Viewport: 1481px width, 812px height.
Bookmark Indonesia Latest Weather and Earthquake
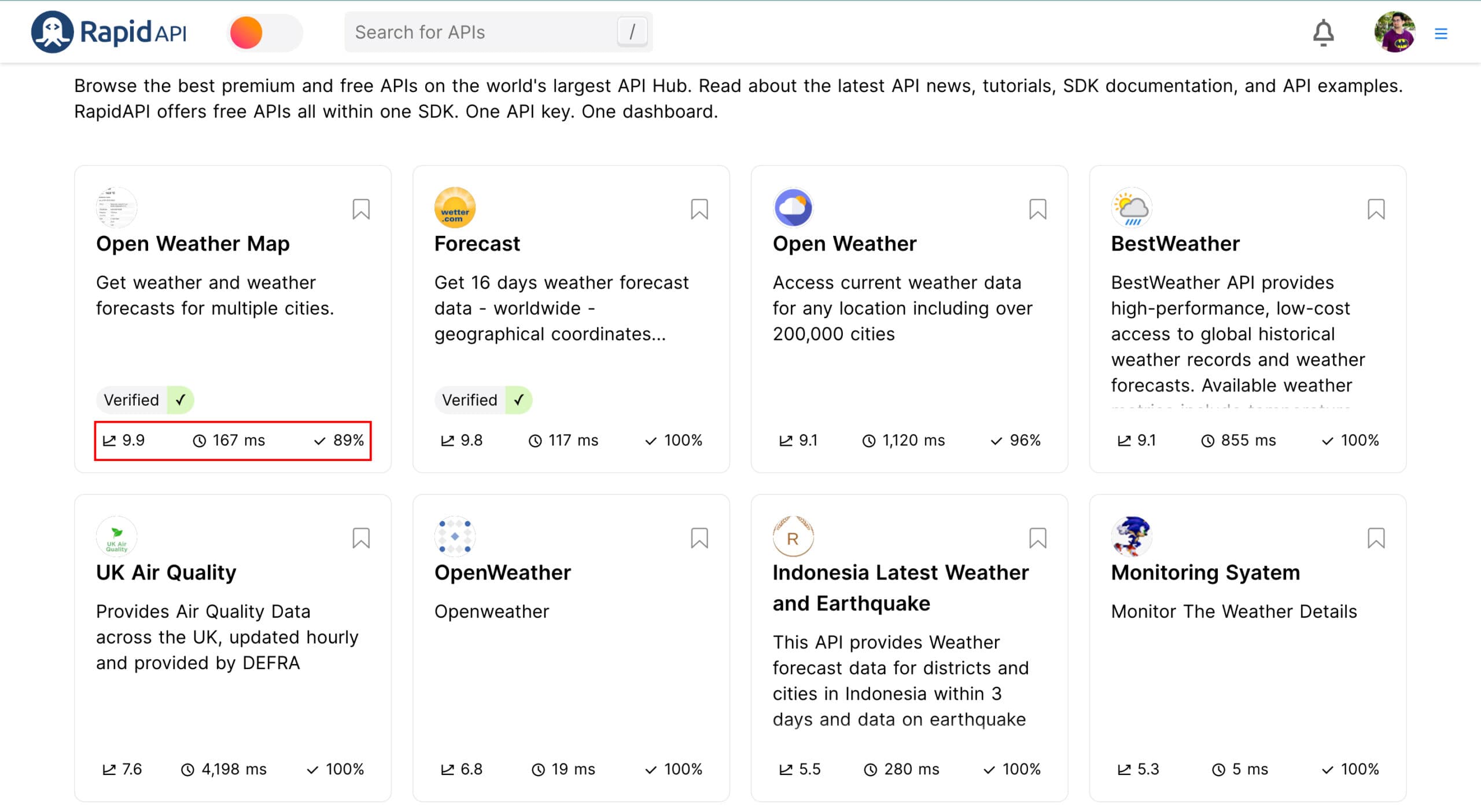click(1037, 538)
